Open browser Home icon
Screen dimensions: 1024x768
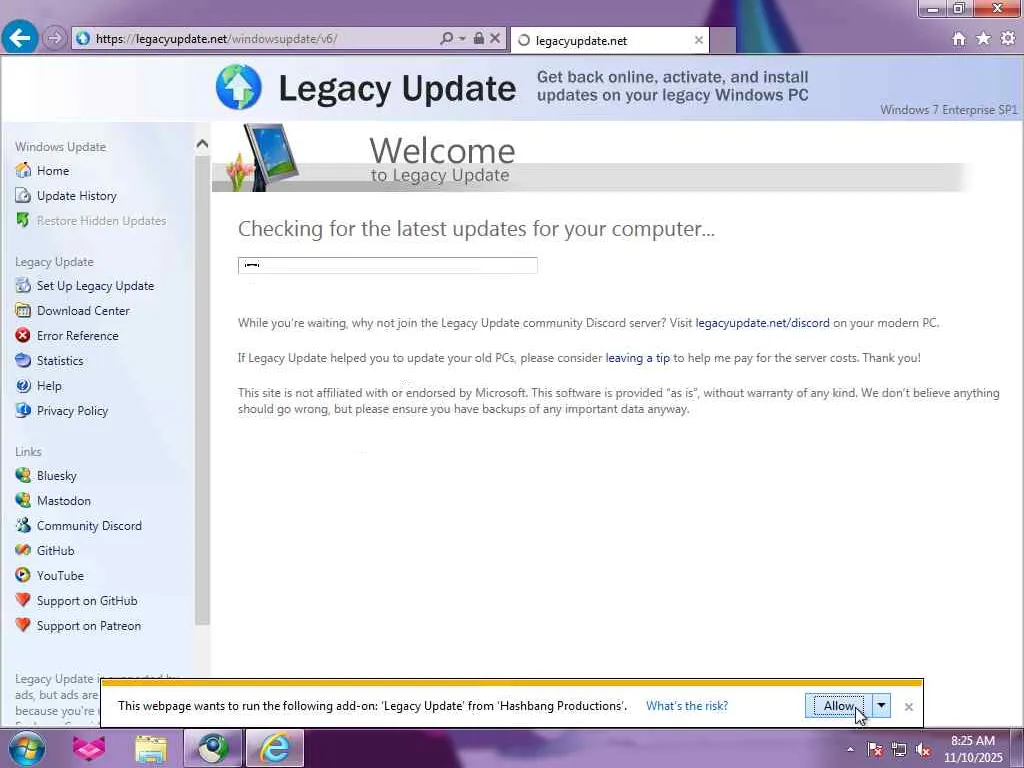coord(959,39)
